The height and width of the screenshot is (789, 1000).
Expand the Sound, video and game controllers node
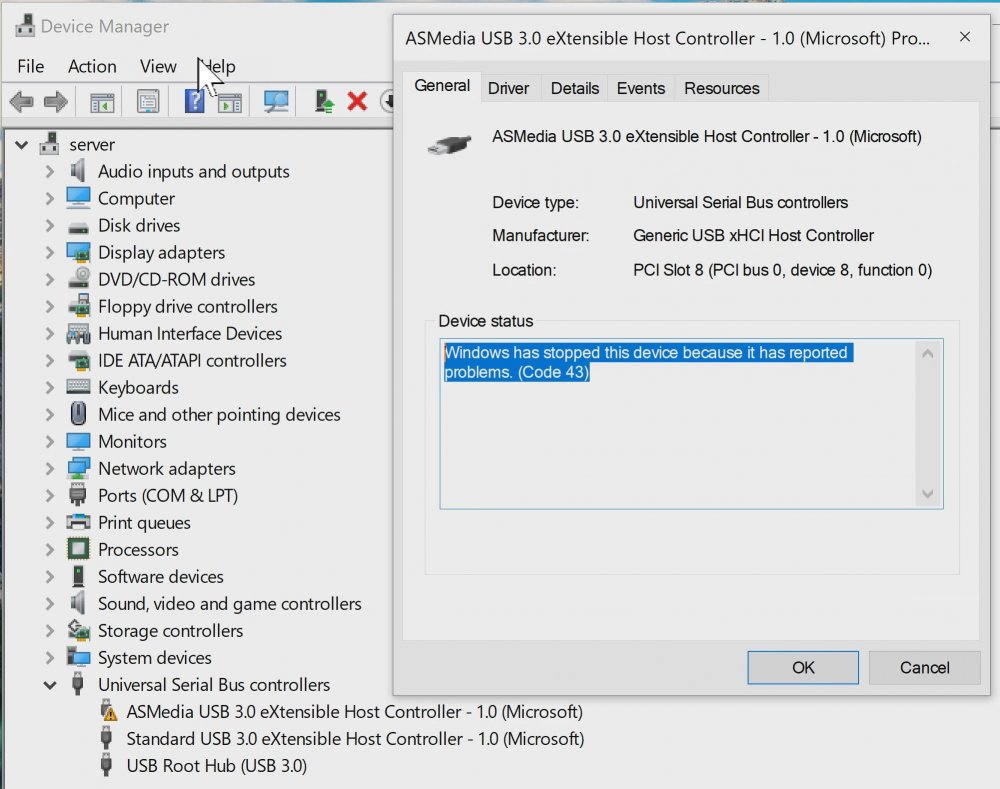(50, 603)
